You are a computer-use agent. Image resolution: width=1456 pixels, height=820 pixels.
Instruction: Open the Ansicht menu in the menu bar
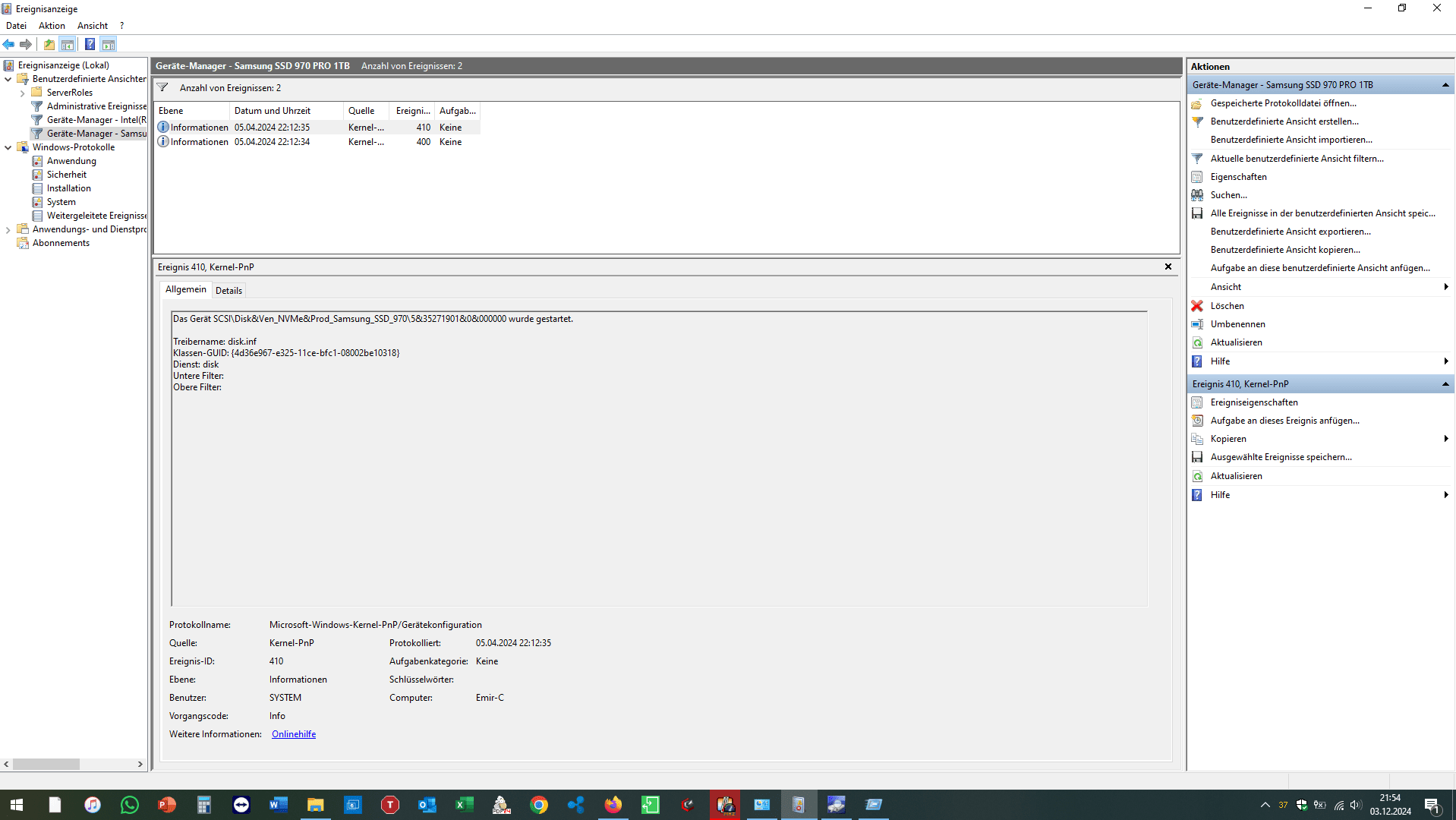(x=93, y=26)
